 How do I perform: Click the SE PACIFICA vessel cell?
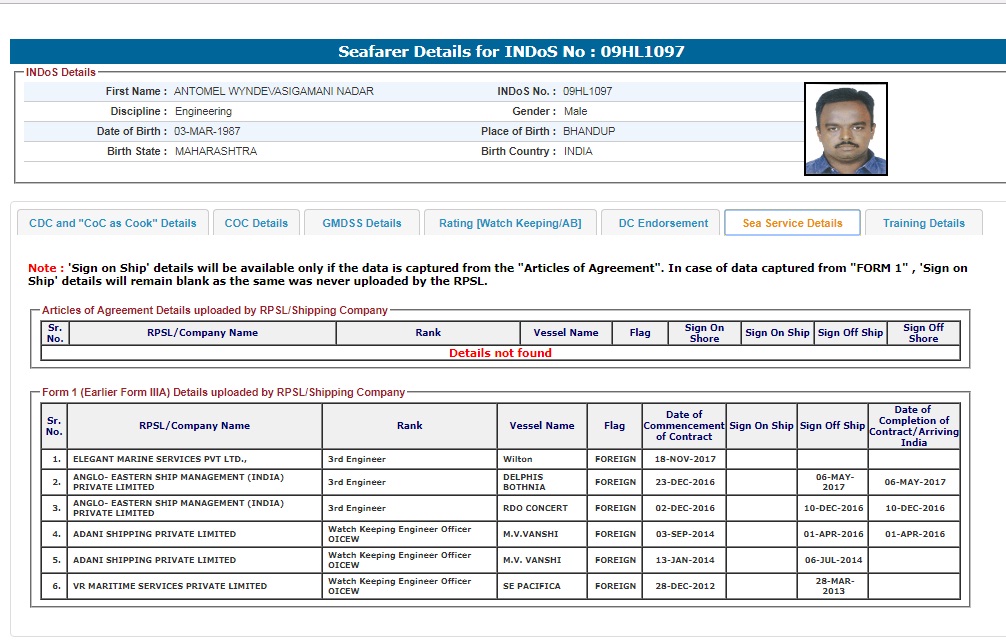(x=531, y=586)
